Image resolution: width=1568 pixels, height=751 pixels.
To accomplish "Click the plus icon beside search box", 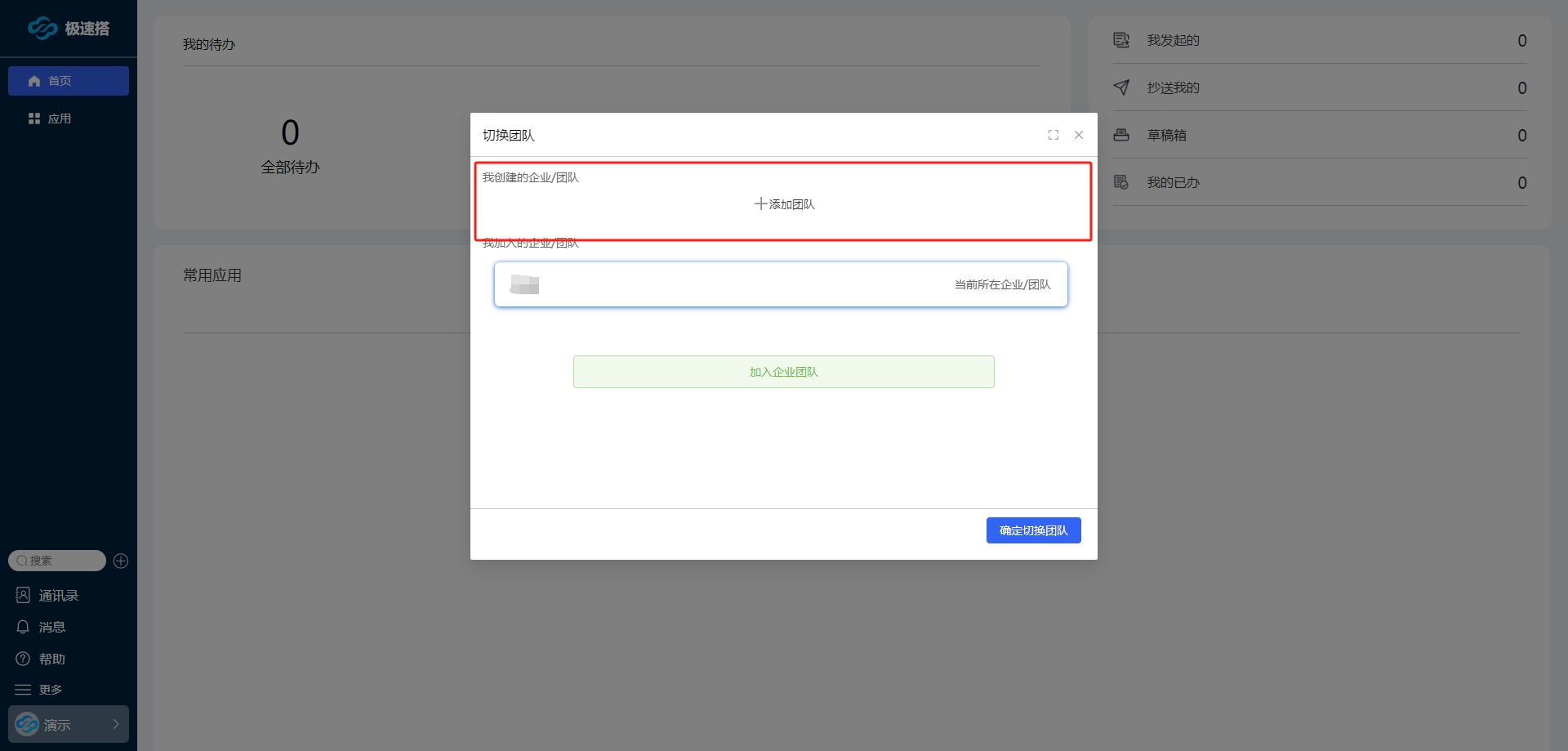I will point(121,561).
